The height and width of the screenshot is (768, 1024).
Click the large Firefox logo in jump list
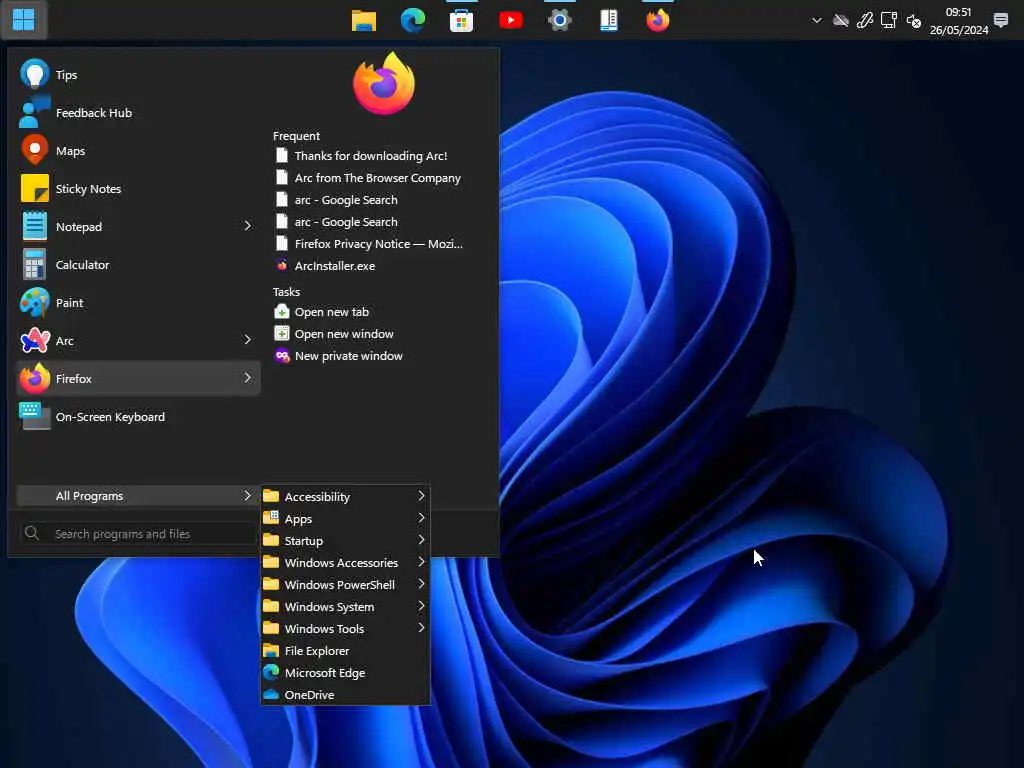point(384,84)
